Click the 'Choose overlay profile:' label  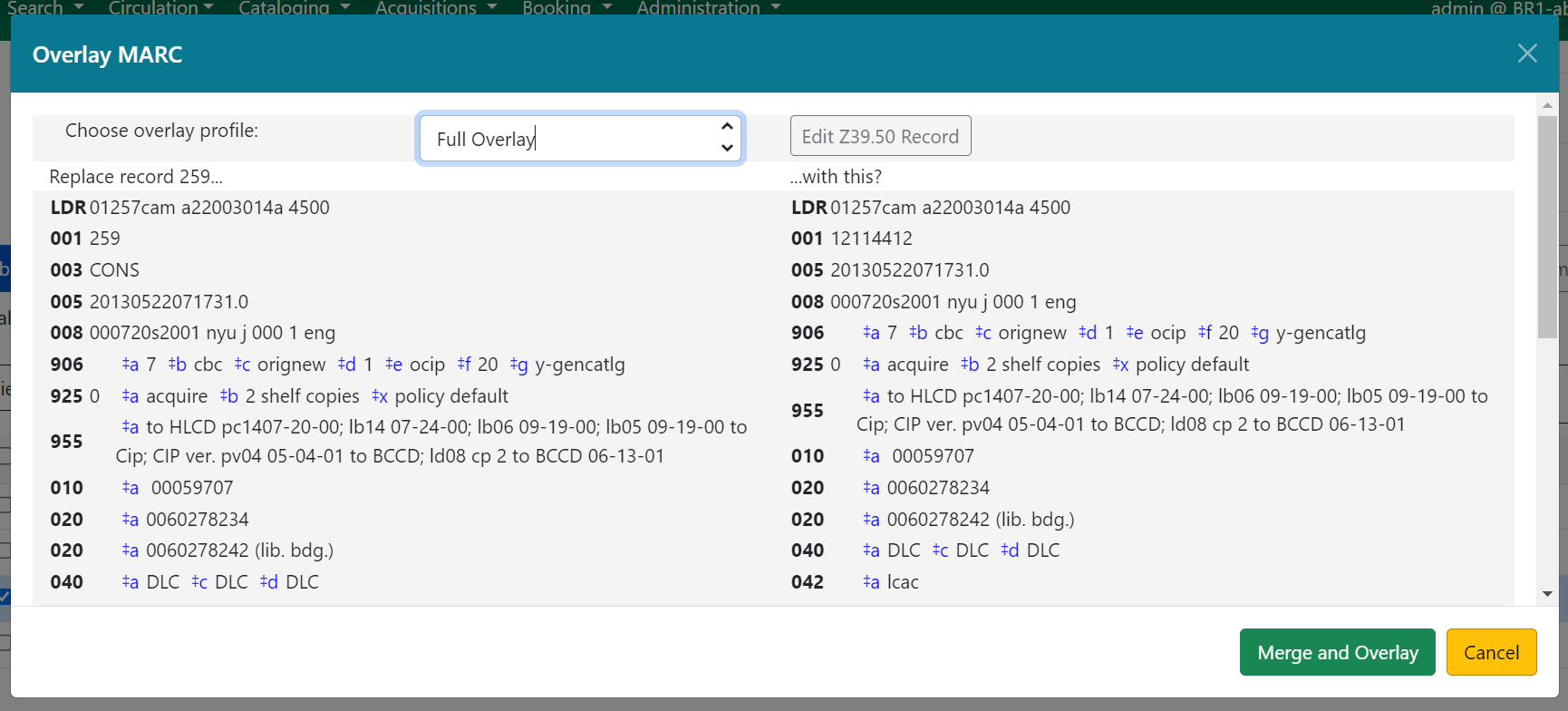(x=161, y=131)
